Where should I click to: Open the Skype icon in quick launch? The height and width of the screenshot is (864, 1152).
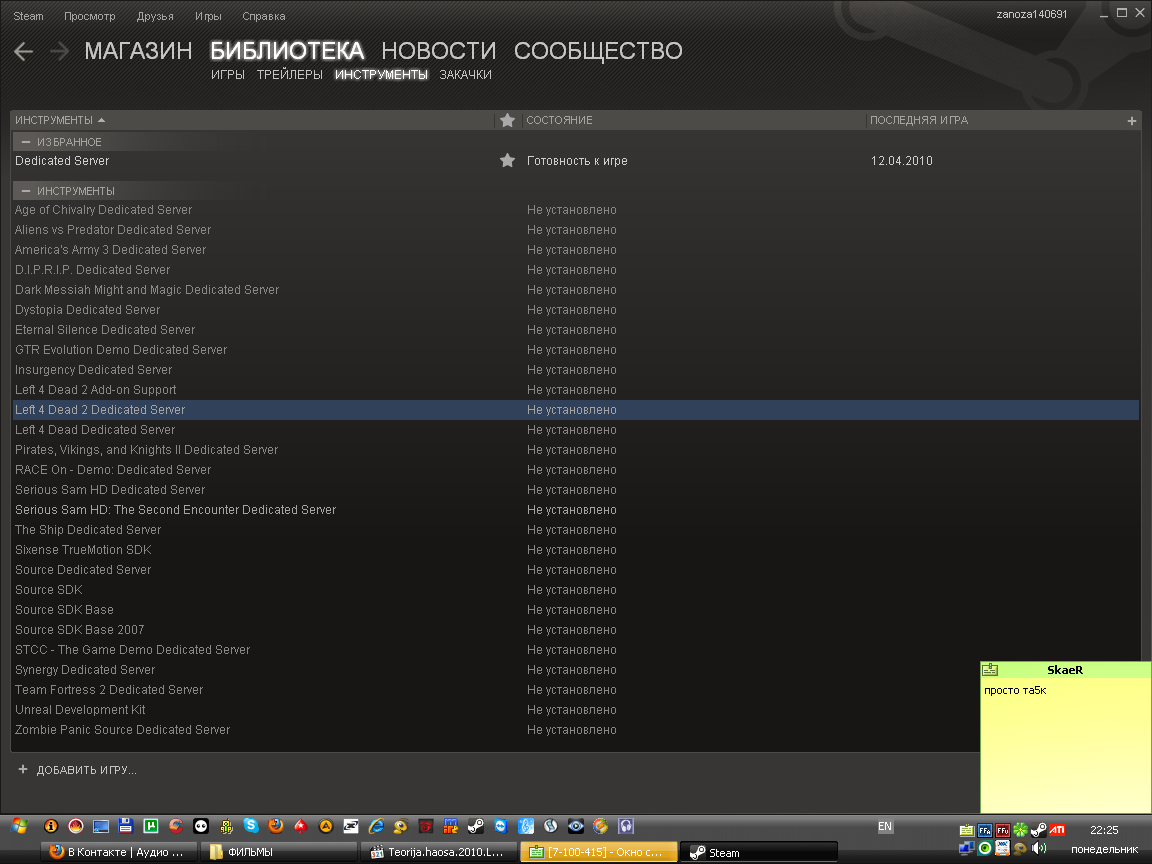[251, 826]
